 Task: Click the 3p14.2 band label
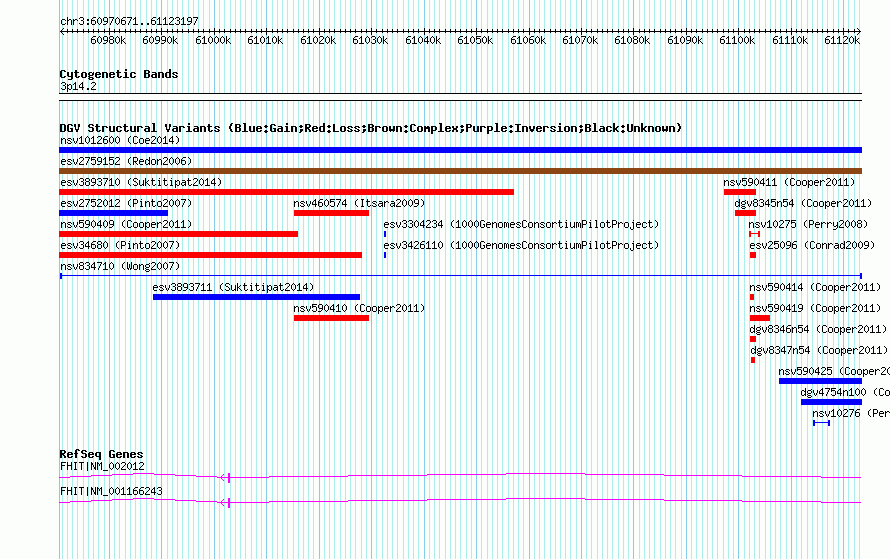(78, 86)
